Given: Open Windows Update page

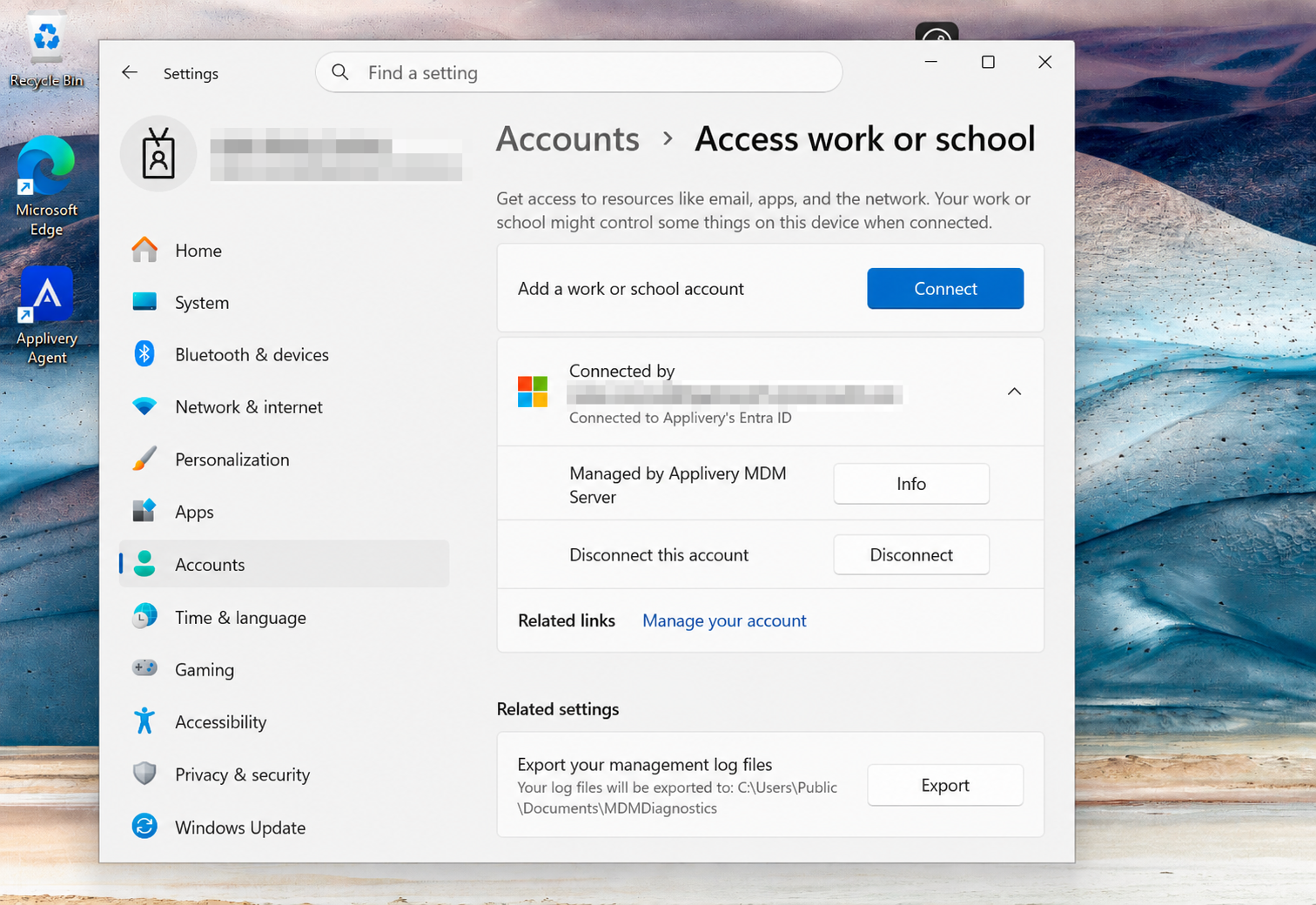Looking at the screenshot, I should (284, 828).
